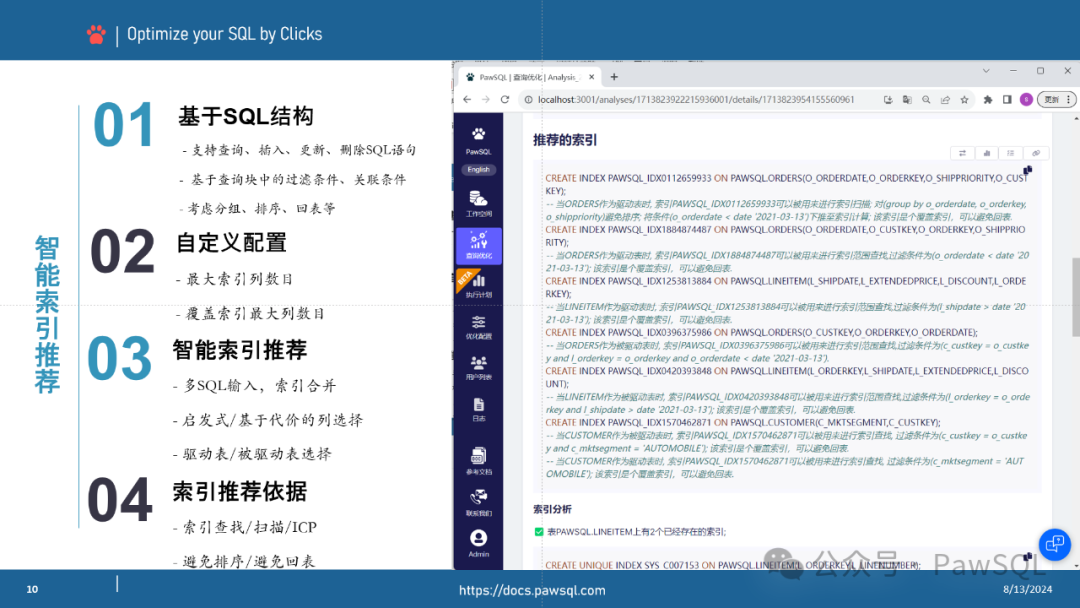Click the purple profile avatar in browser

click(1026, 100)
